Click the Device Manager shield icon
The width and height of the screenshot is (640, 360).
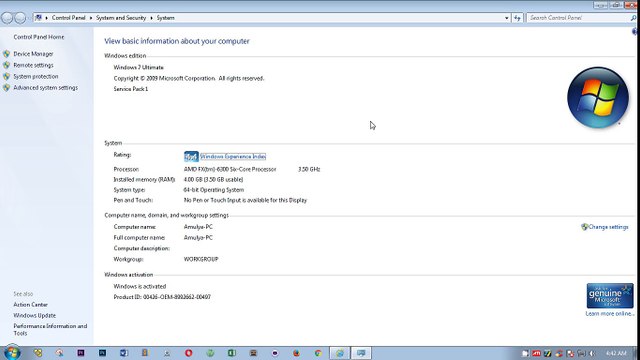pos(7,54)
